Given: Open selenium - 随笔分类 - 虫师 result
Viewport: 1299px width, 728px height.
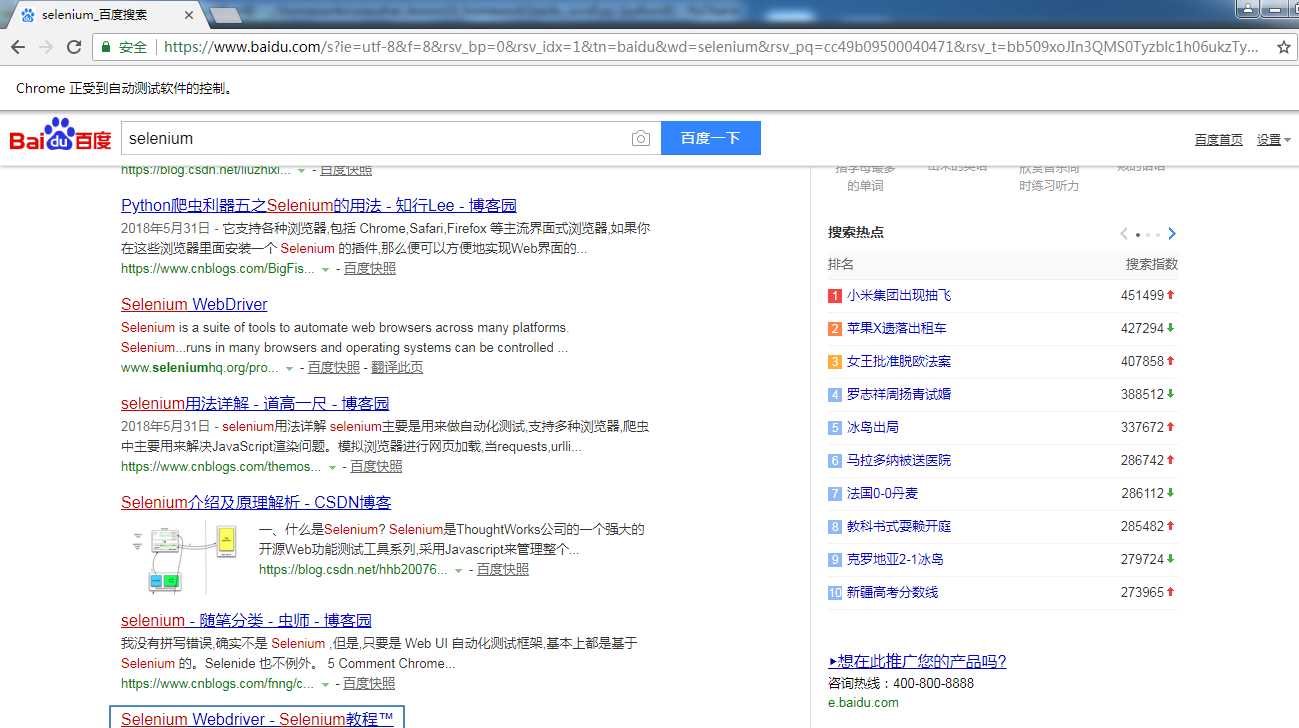Looking at the screenshot, I should coord(246,620).
